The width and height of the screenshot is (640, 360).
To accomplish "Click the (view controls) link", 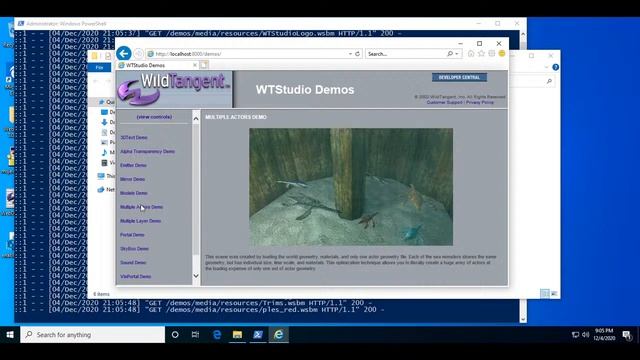I will pos(154,117).
